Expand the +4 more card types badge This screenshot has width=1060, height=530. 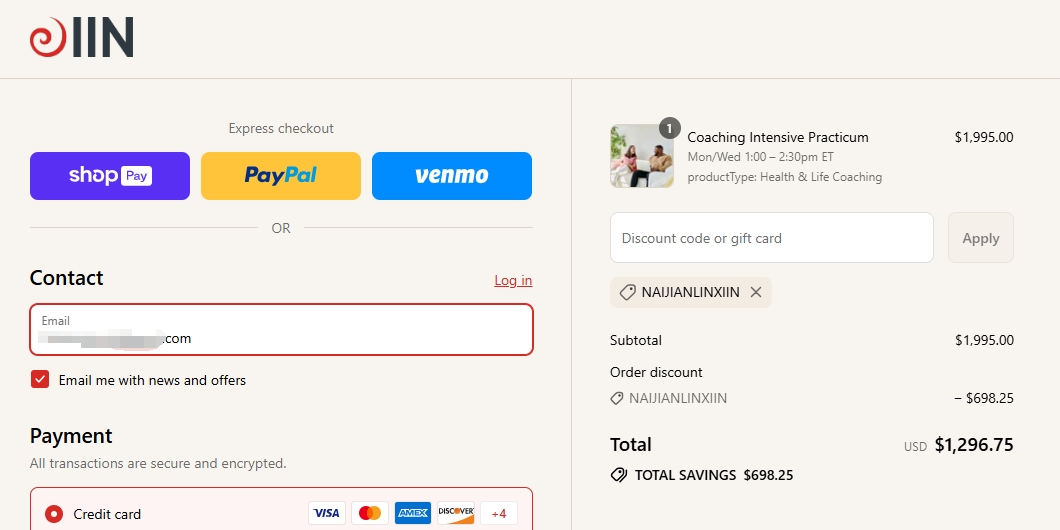[x=499, y=513]
